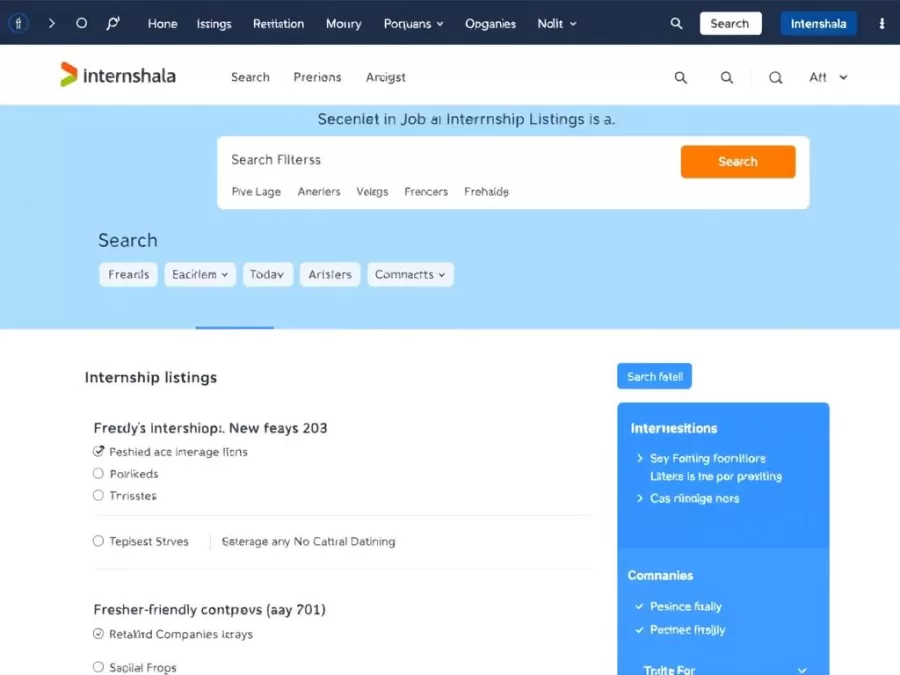This screenshot has height=675, width=900.
Task: Click the notification flag icon in the navbar
Action: click(x=113, y=22)
